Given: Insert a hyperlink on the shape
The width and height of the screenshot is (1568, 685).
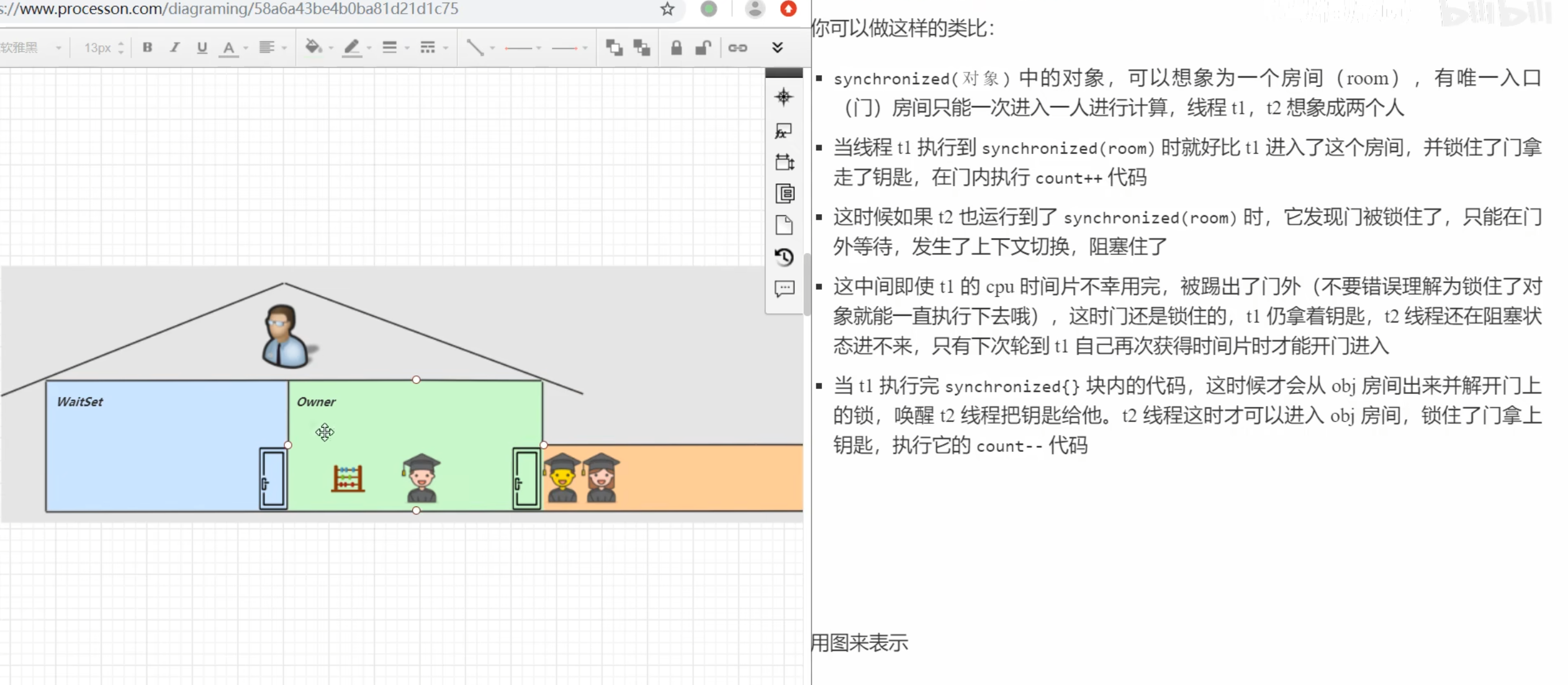Looking at the screenshot, I should coord(737,47).
